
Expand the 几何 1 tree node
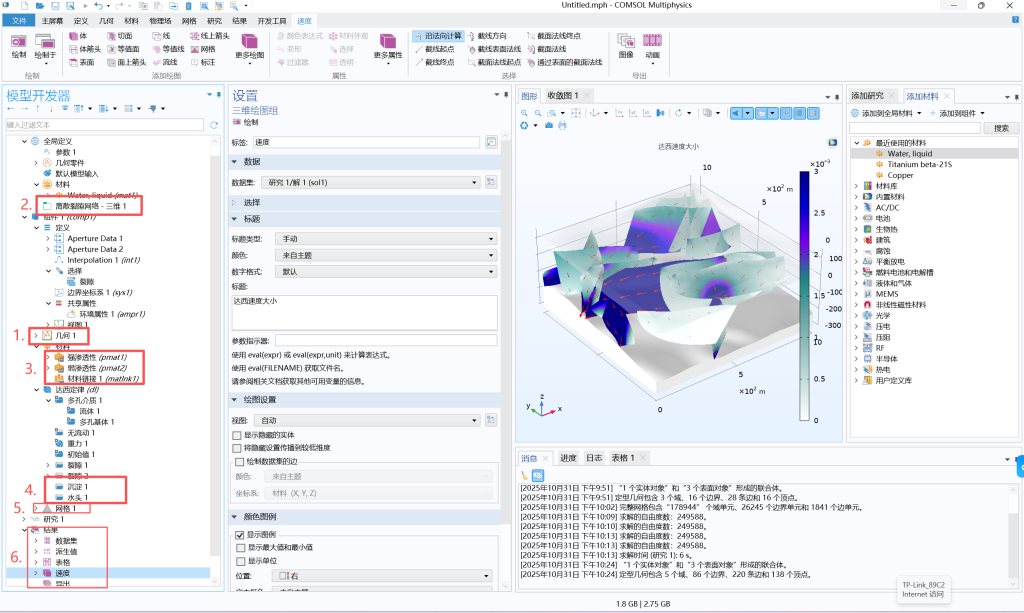36,336
